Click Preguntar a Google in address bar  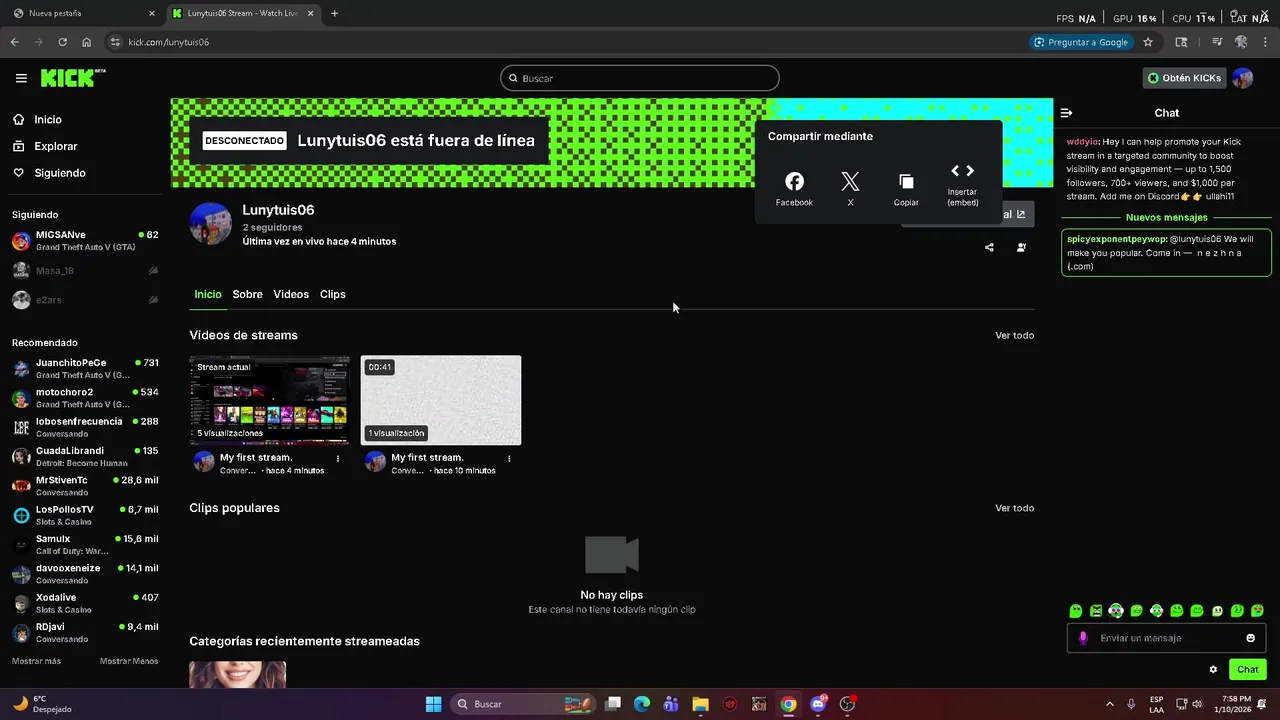coord(1081,42)
